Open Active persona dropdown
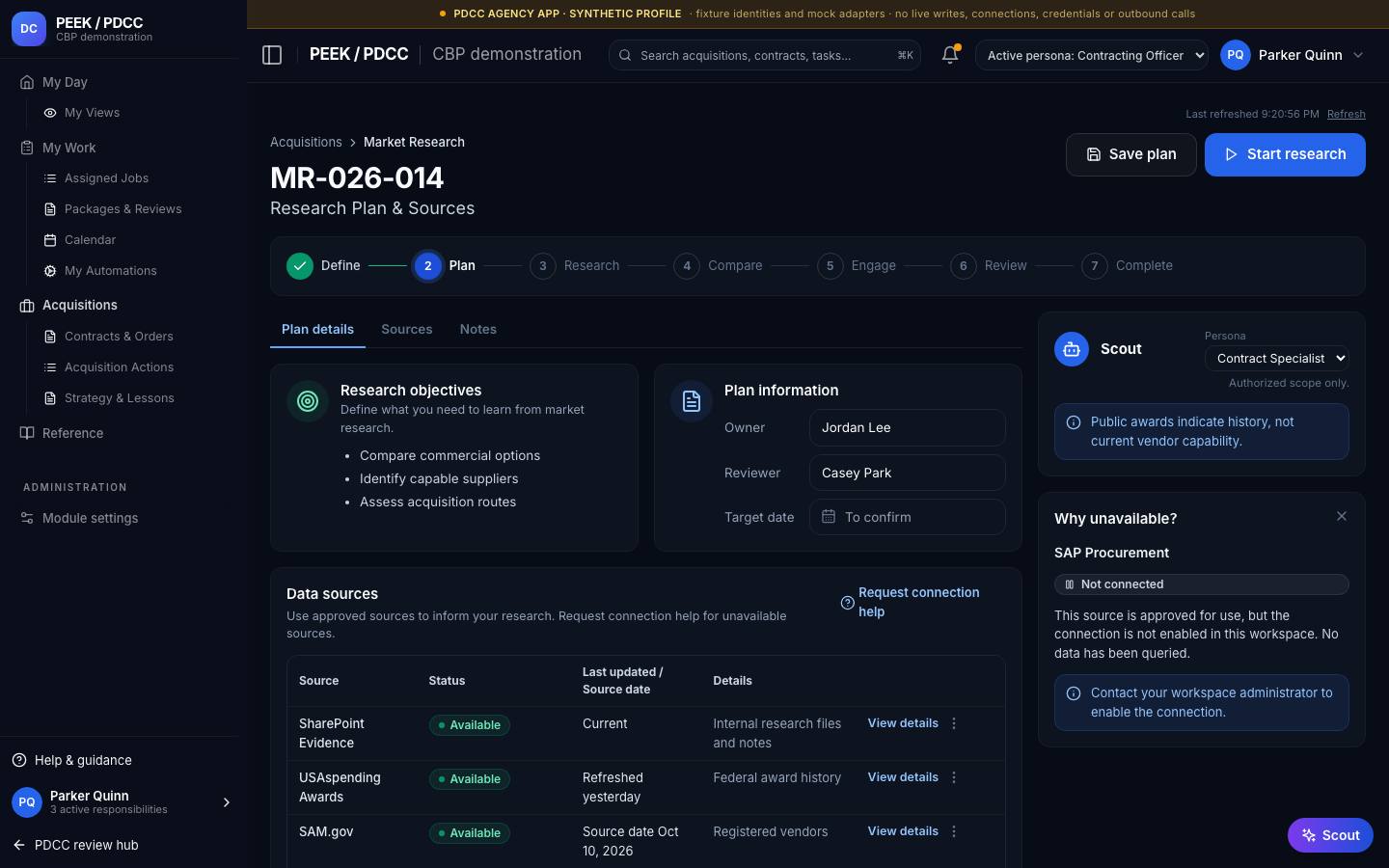The image size is (1389, 868). [1092, 55]
